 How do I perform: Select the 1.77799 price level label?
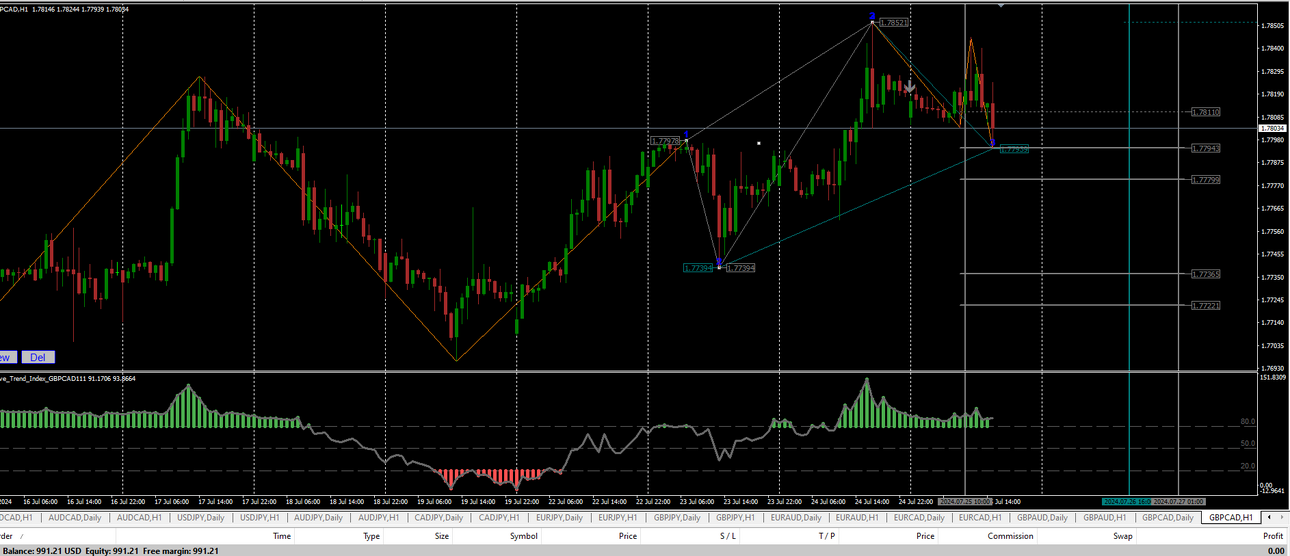click(x=1206, y=180)
